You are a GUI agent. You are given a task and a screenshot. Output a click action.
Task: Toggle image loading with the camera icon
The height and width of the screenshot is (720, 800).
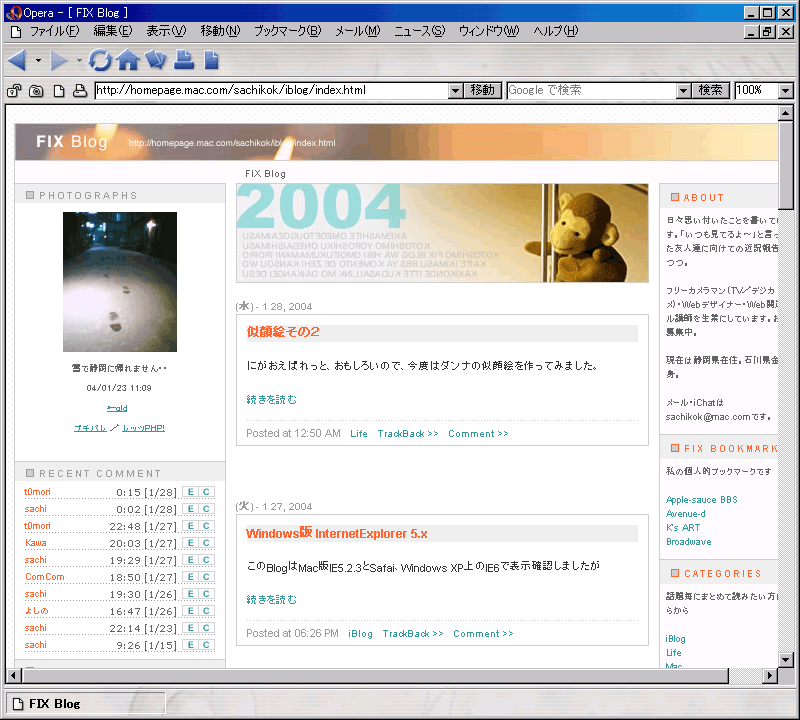point(36,91)
